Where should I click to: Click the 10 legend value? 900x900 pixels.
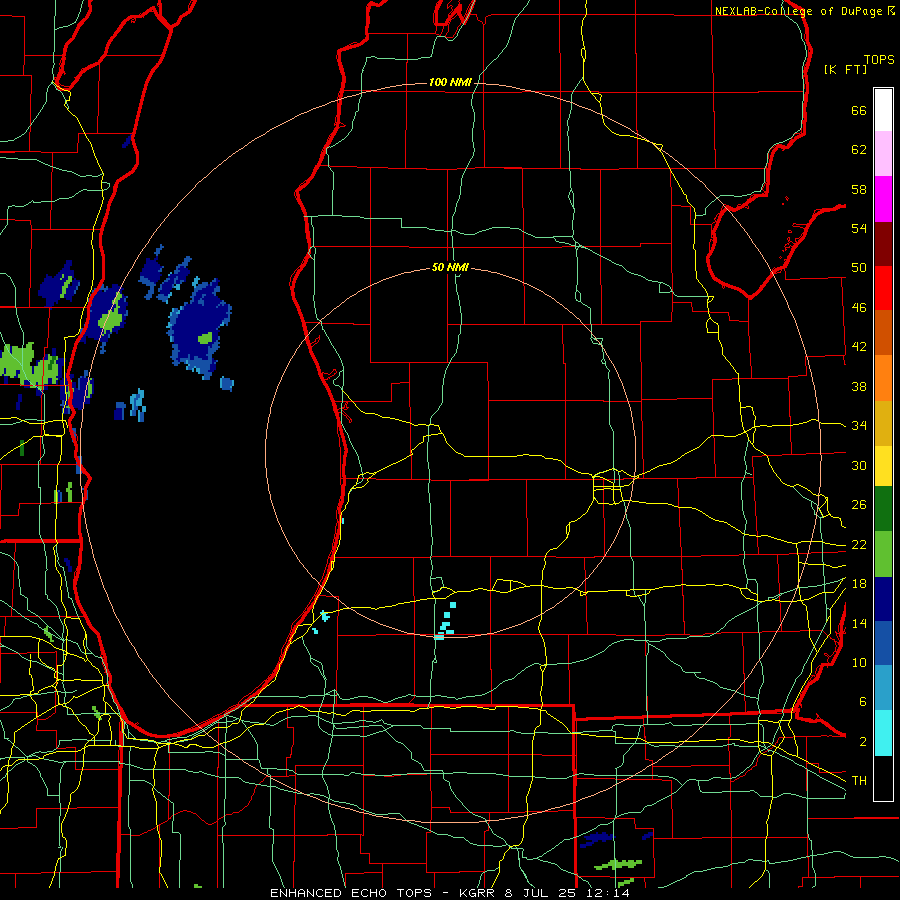(859, 662)
